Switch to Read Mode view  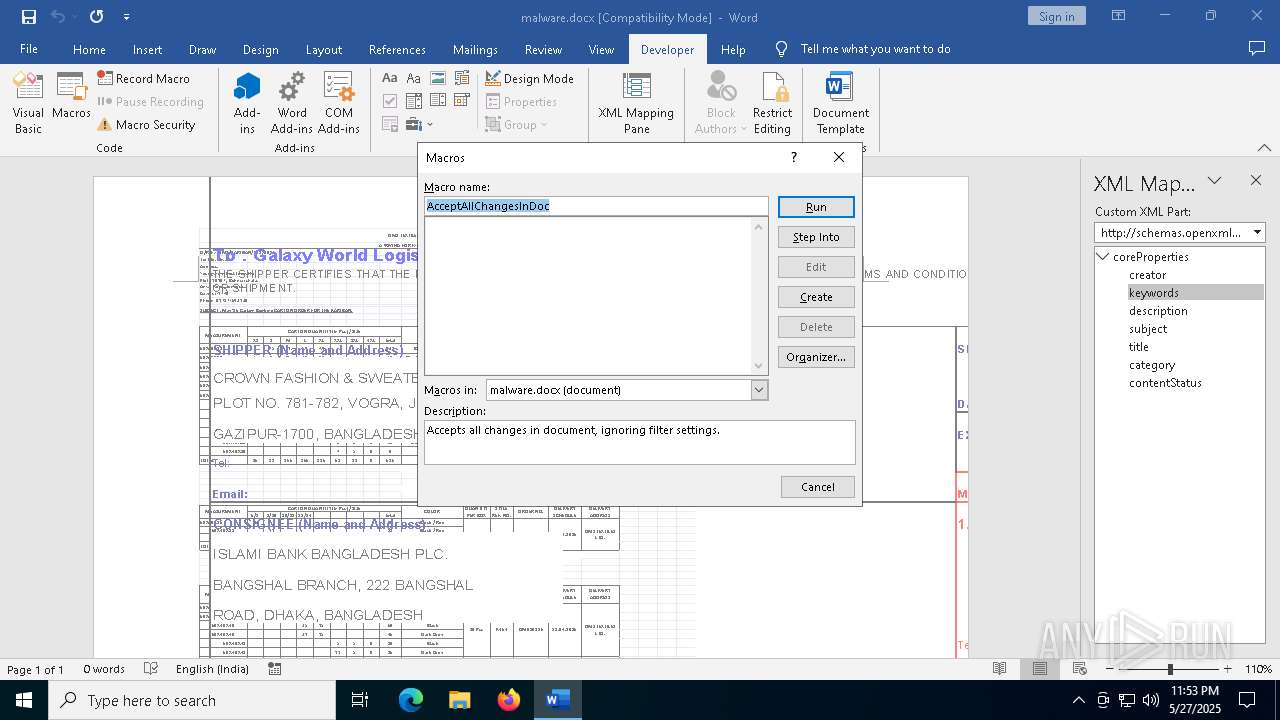coord(999,669)
